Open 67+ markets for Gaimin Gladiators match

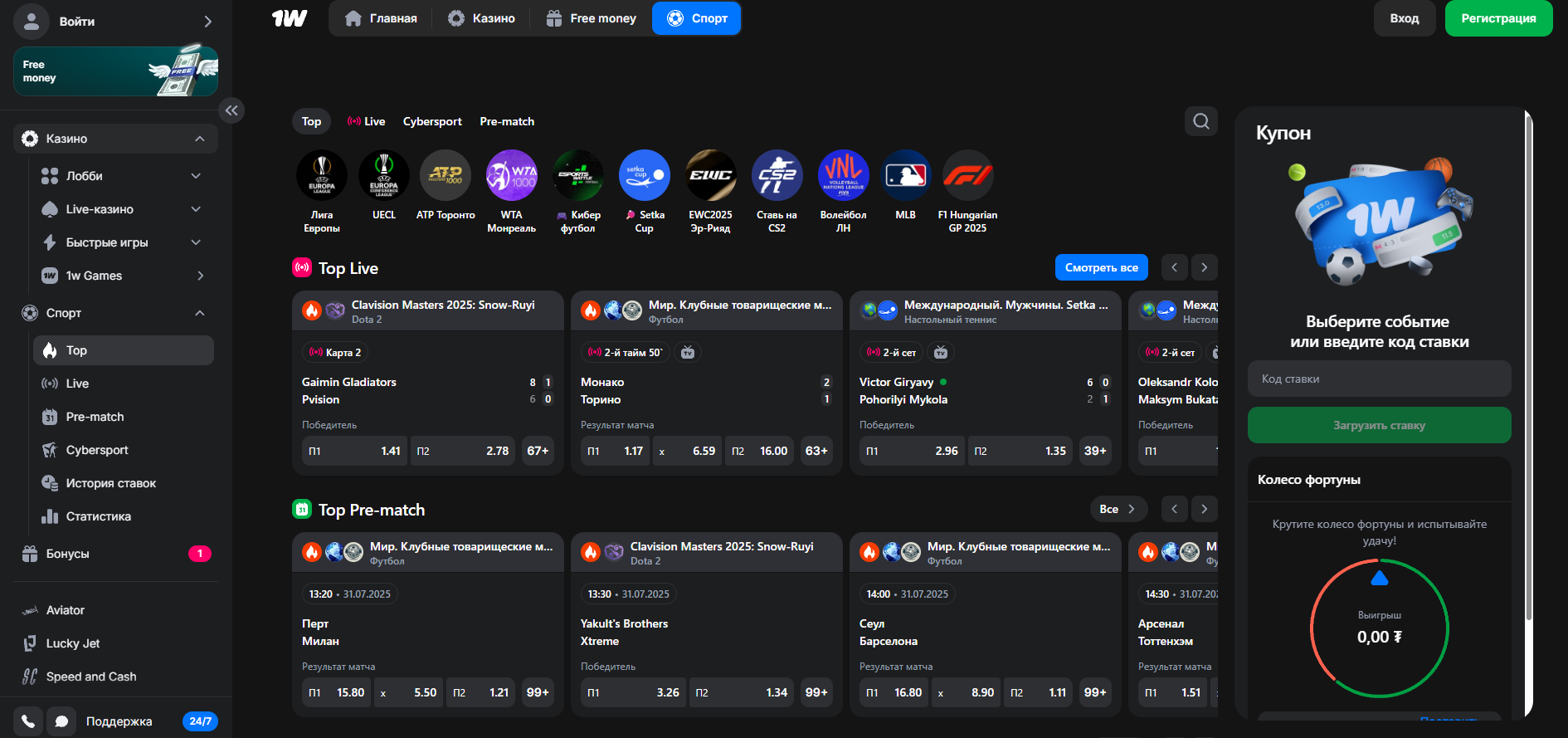[538, 451]
